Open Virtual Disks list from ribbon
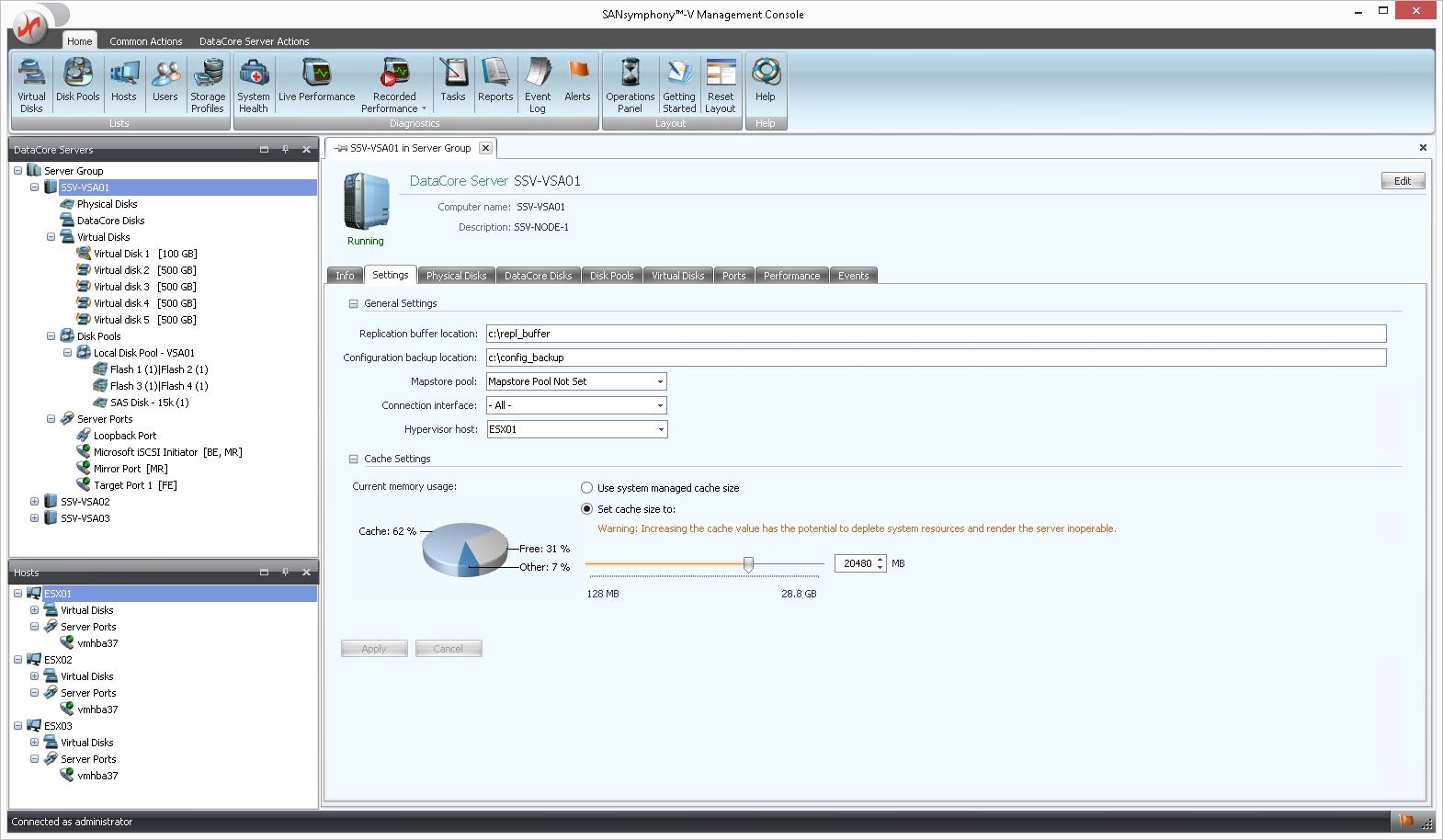The image size is (1443, 840). click(x=31, y=84)
